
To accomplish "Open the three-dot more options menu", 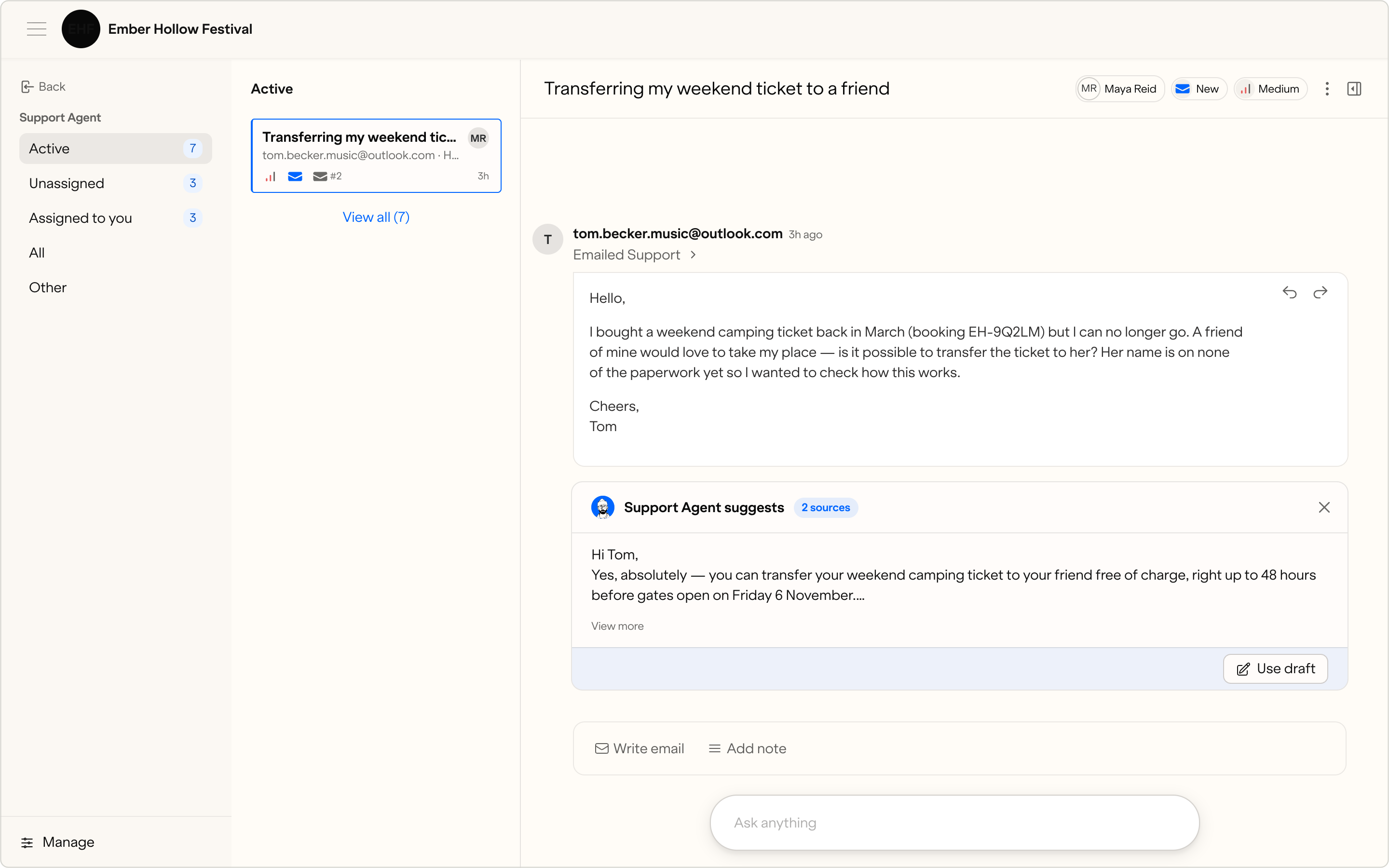I will (x=1327, y=89).
